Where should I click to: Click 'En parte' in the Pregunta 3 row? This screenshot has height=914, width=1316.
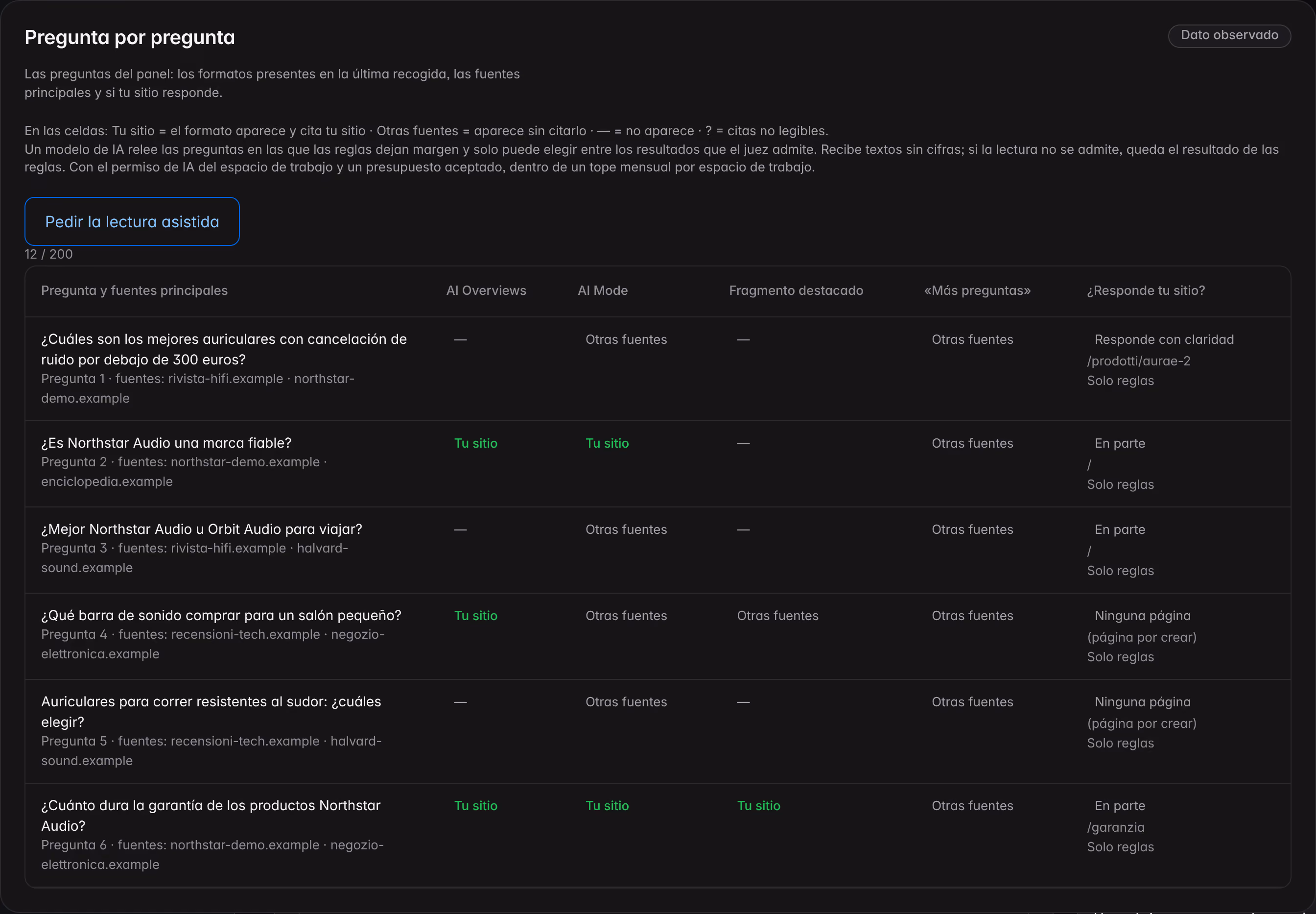pyautogui.click(x=1120, y=529)
